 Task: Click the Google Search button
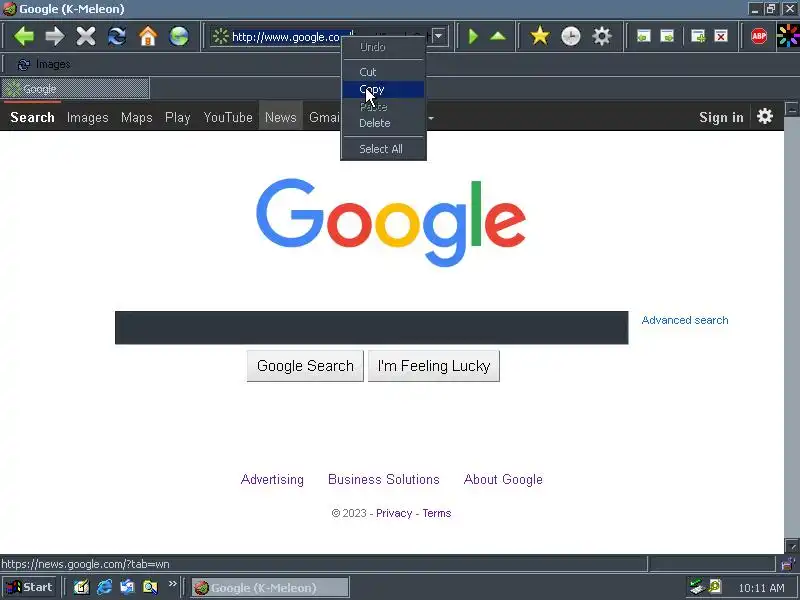(x=305, y=366)
